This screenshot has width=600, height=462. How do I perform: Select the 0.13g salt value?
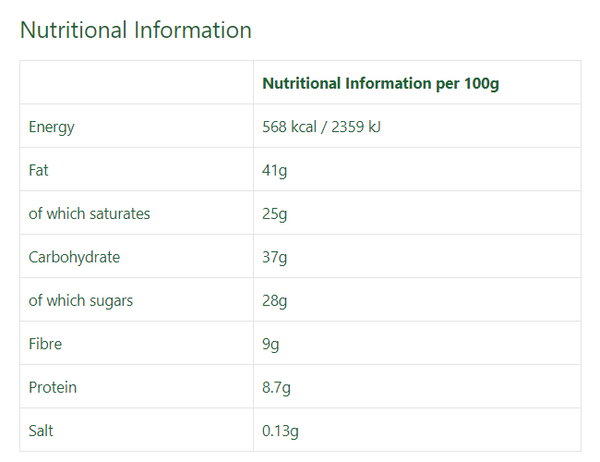coord(280,431)
